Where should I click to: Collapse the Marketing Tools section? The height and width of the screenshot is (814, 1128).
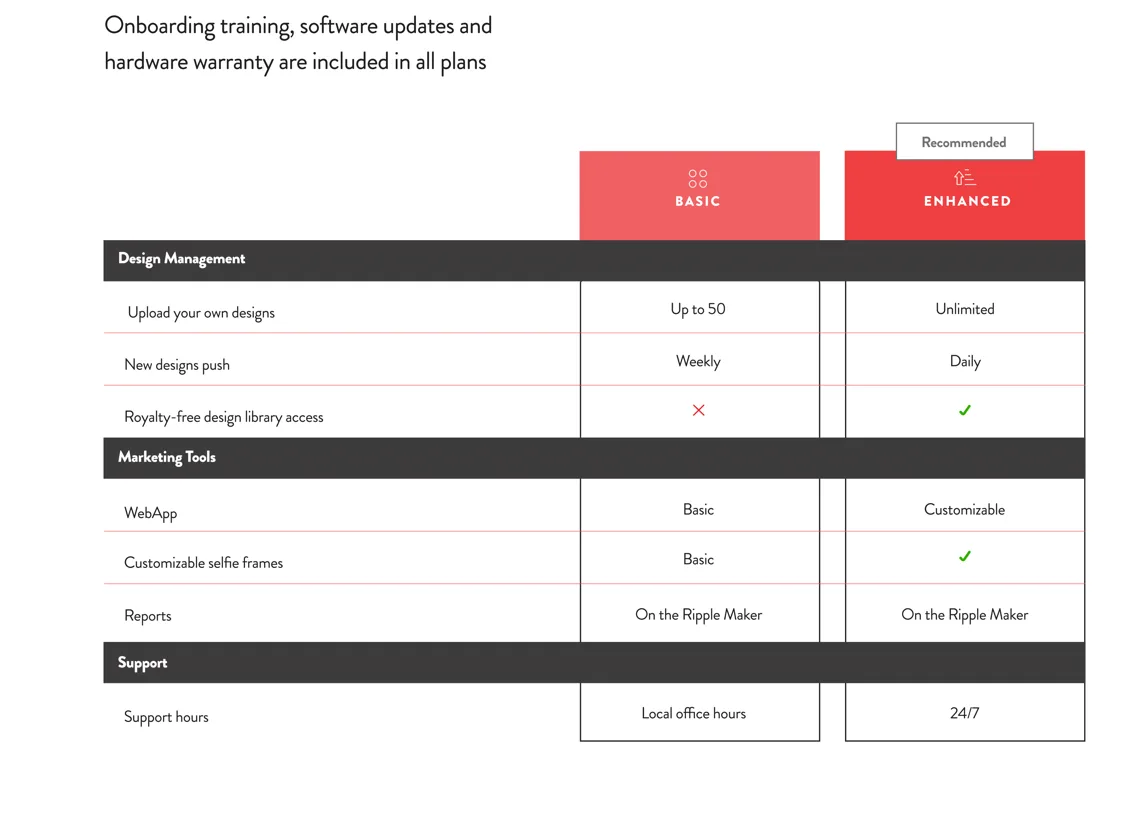click(167, 457)
